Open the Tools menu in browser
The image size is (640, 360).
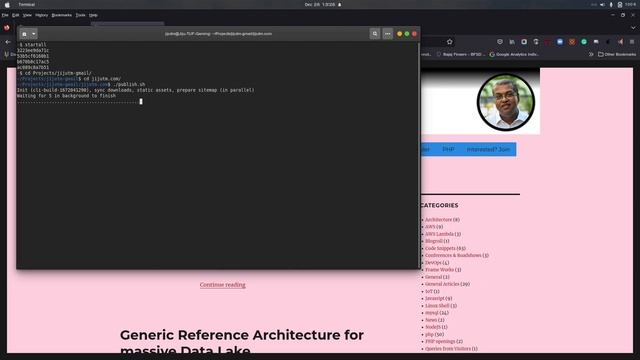80,15
